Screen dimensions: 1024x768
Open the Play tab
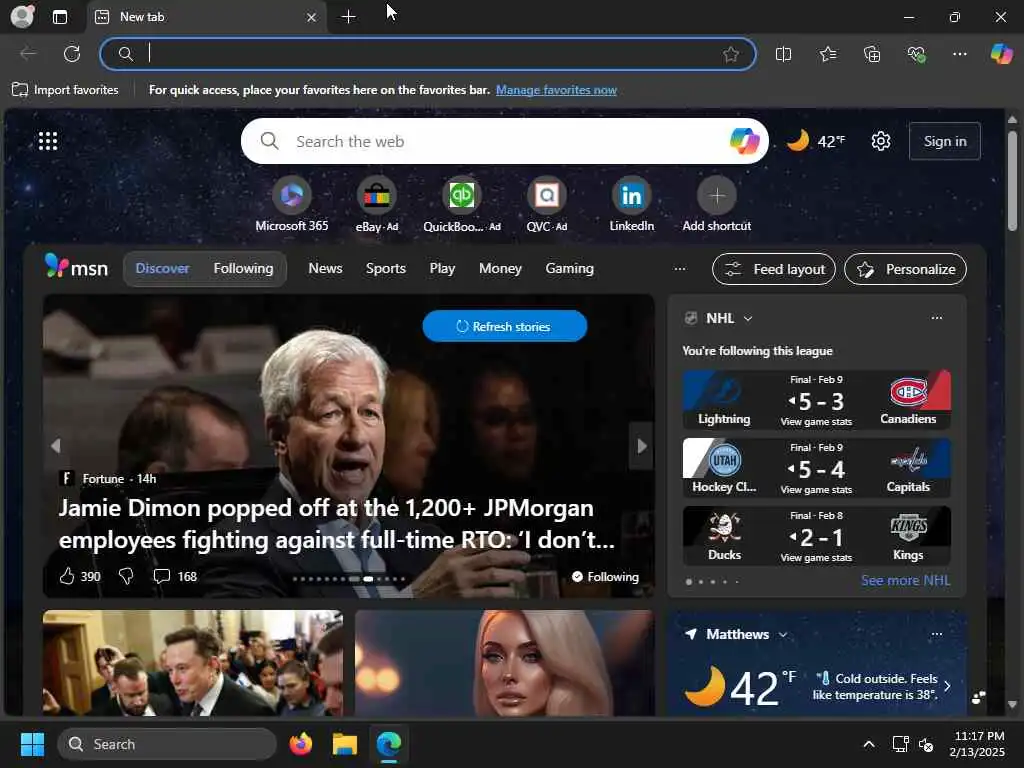[442, 268]
